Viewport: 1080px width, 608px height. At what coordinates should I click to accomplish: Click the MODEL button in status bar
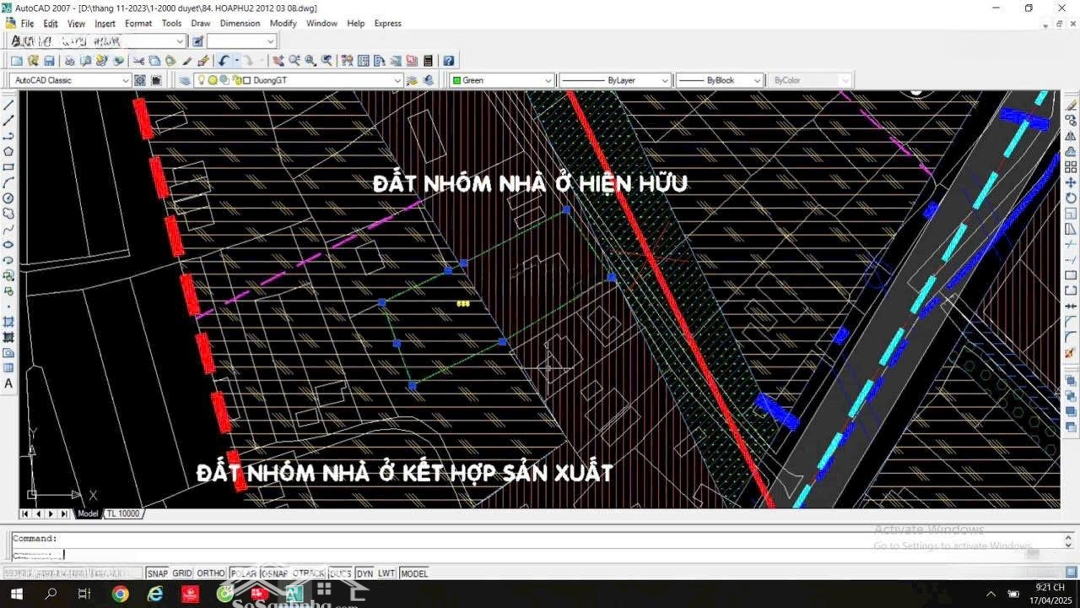(x=414, y=573)
